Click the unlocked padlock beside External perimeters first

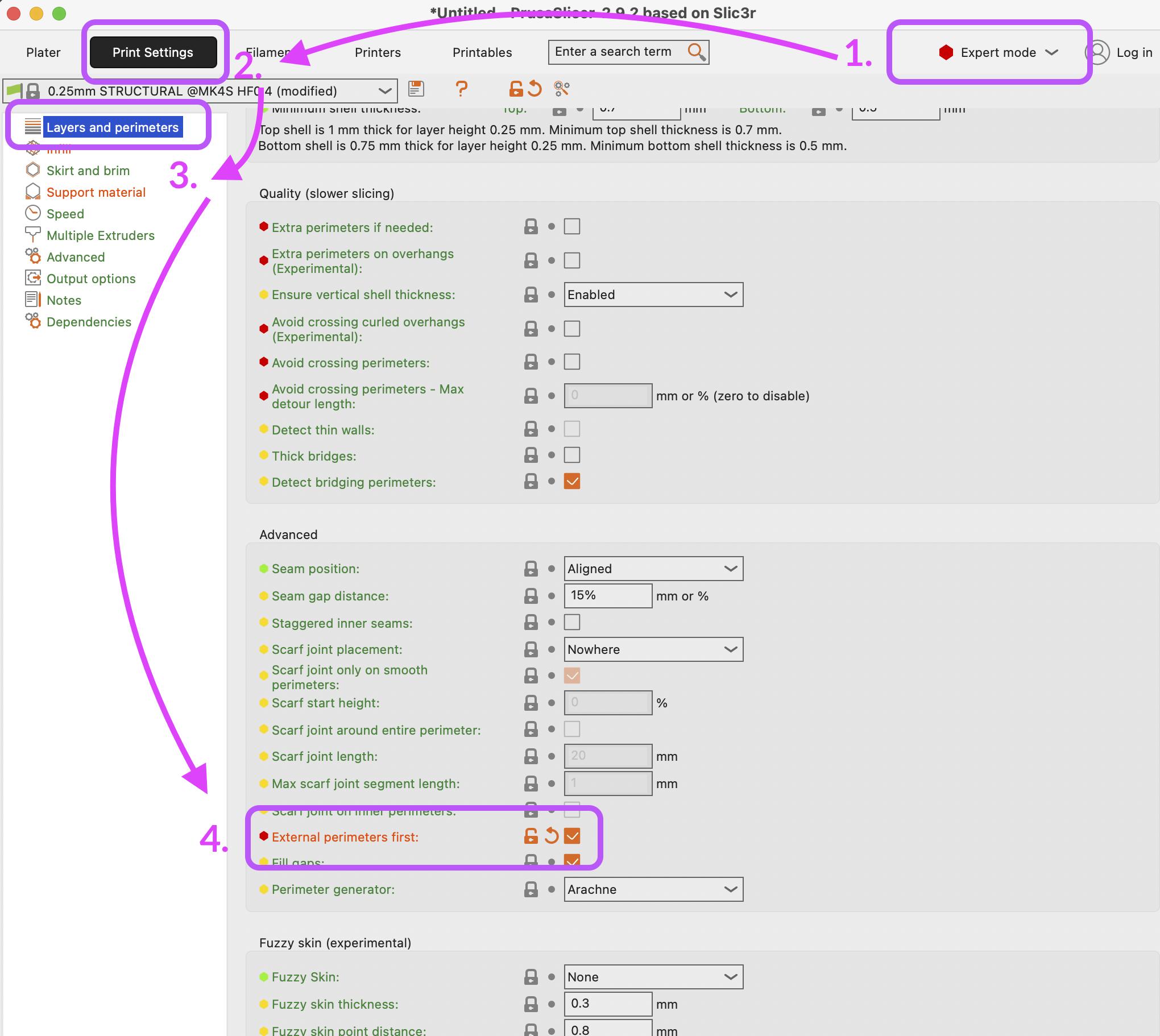pos(531,836)
